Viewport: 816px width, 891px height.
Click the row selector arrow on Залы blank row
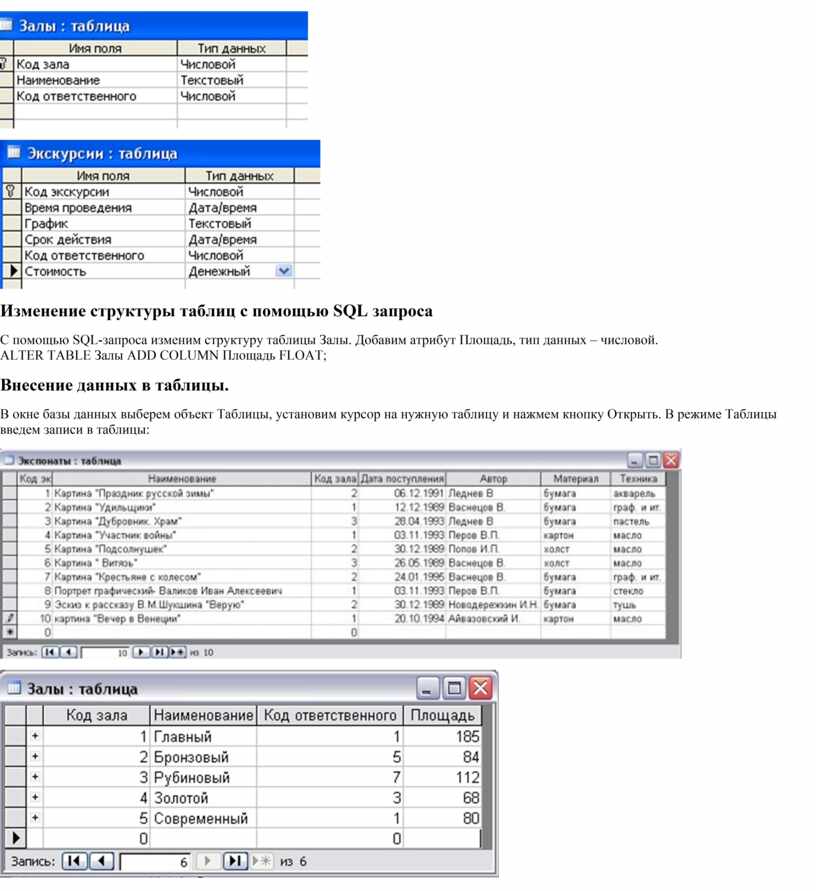click(16, 838)
